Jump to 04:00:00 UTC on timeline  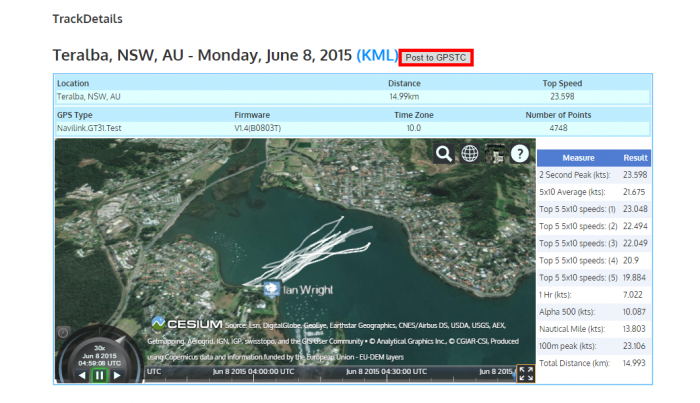pyautogui.click(x=253, y=371)
